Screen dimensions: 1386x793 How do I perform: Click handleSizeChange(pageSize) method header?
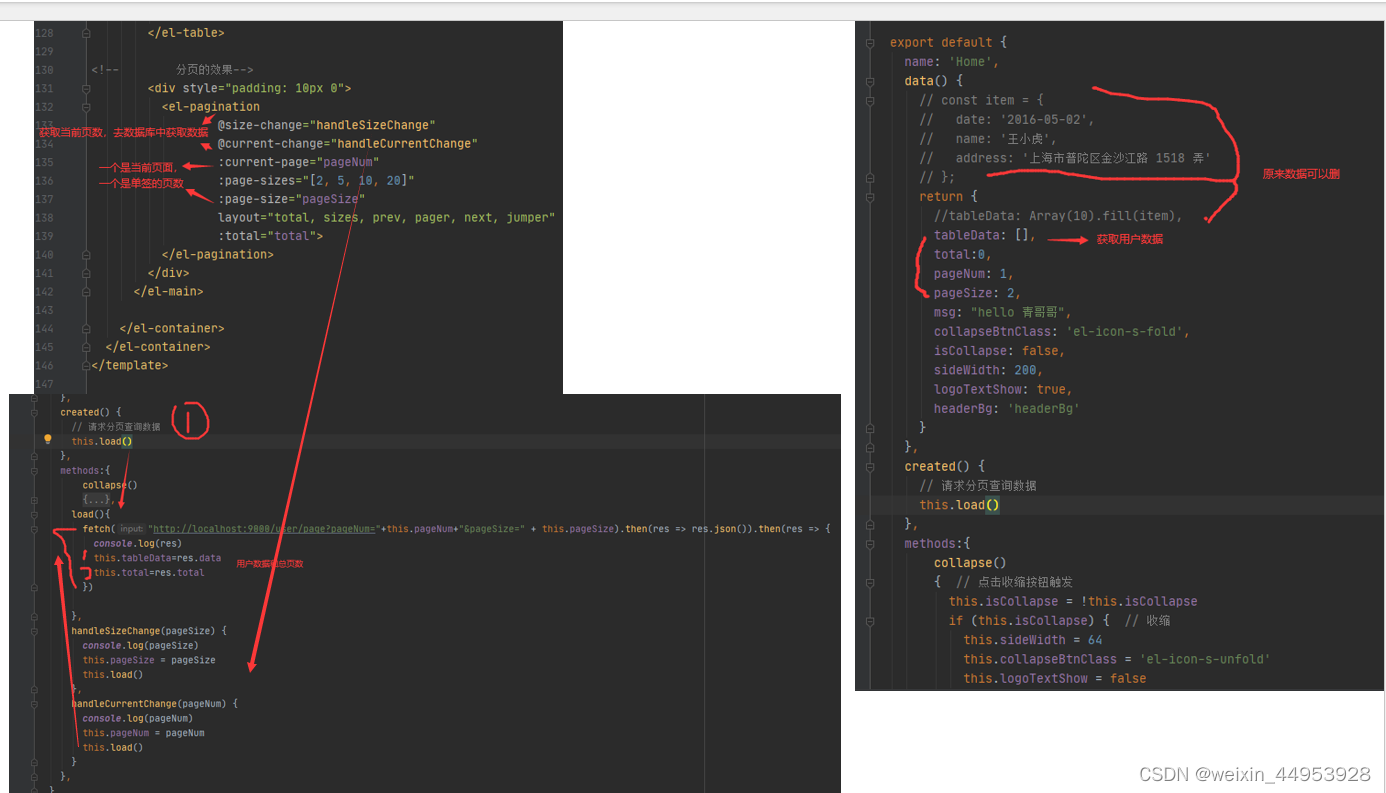click(x=149, y=631)
